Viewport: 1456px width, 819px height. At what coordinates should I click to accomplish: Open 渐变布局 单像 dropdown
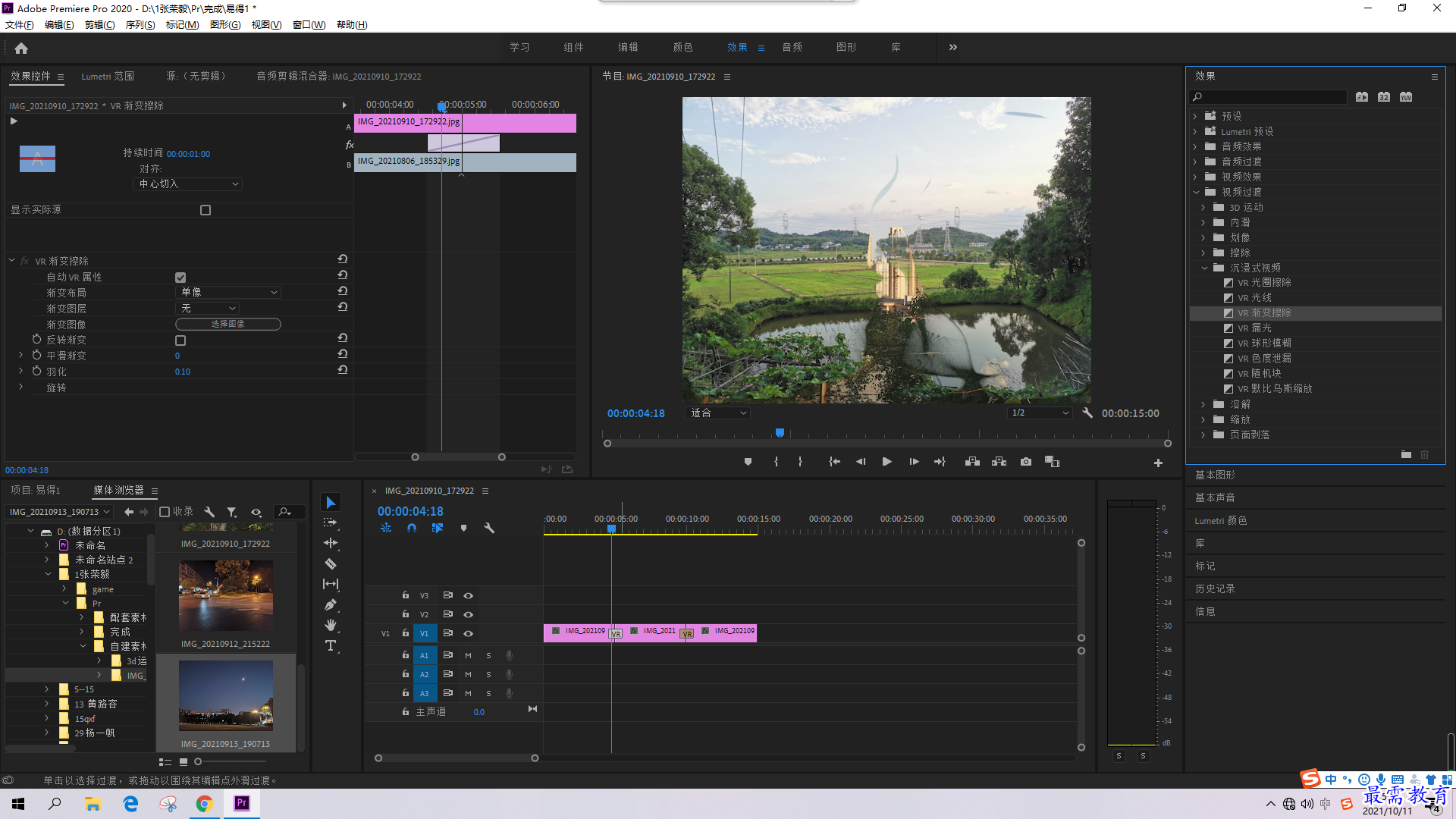pyautogui.click(x=228, y=293)
